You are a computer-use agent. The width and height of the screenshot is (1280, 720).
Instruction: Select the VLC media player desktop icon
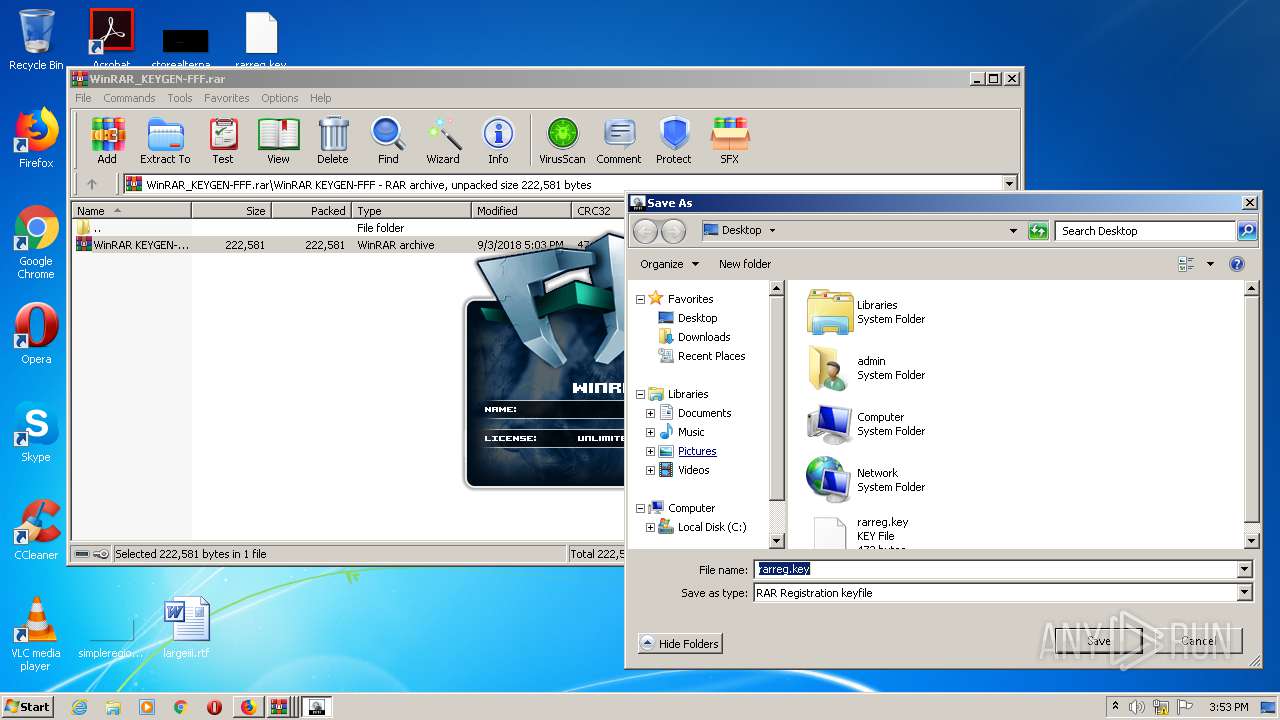click(36, 634)
